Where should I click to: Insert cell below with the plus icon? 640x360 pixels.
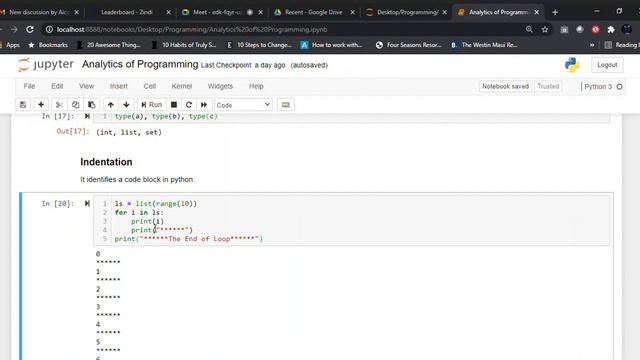tap(41, 105)
